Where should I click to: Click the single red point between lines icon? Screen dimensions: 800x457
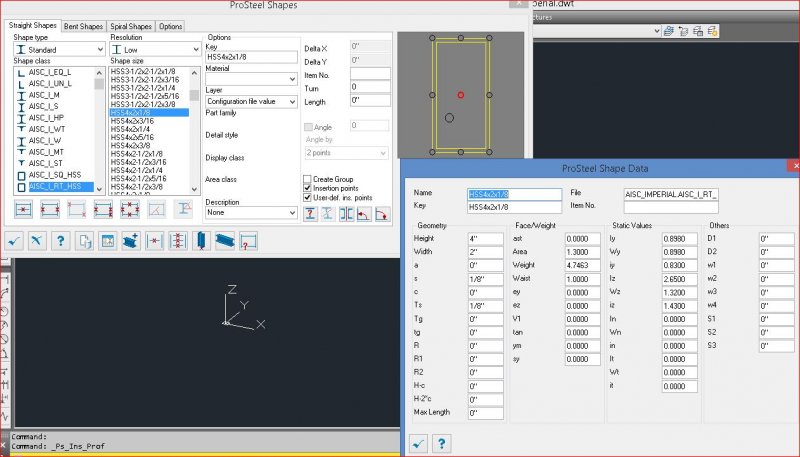coord(154,241)
